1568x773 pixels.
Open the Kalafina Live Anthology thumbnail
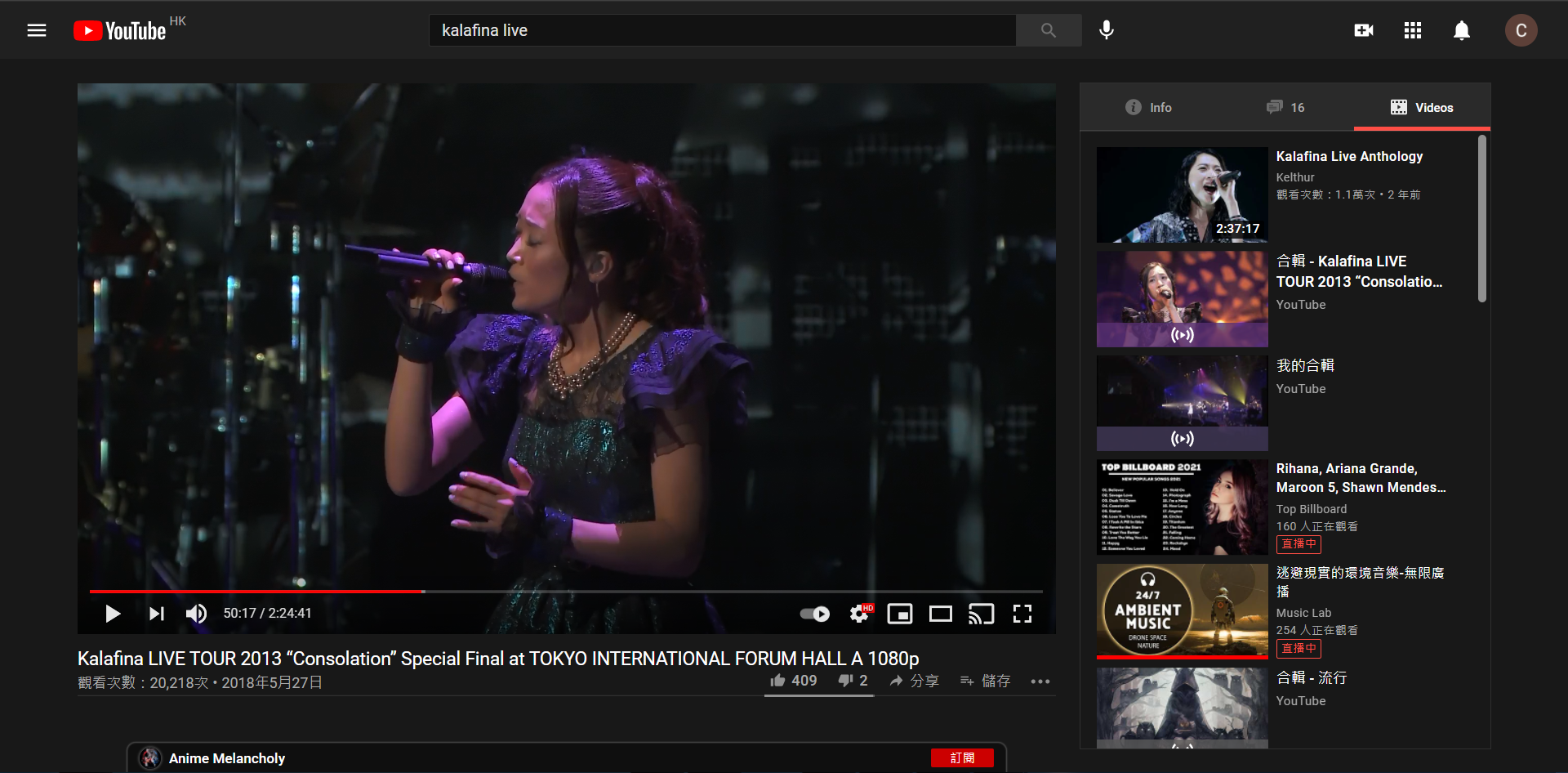click(1182, 194)
